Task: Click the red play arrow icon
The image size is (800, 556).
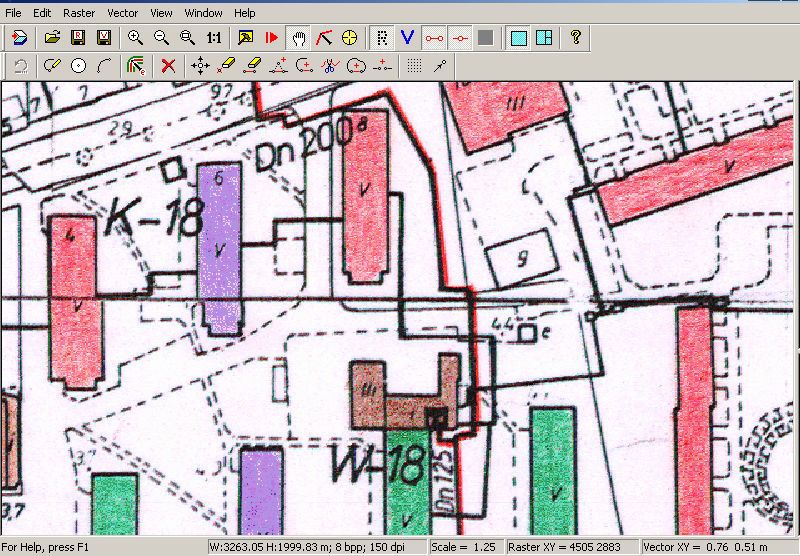Action: (x=271, y=38)
